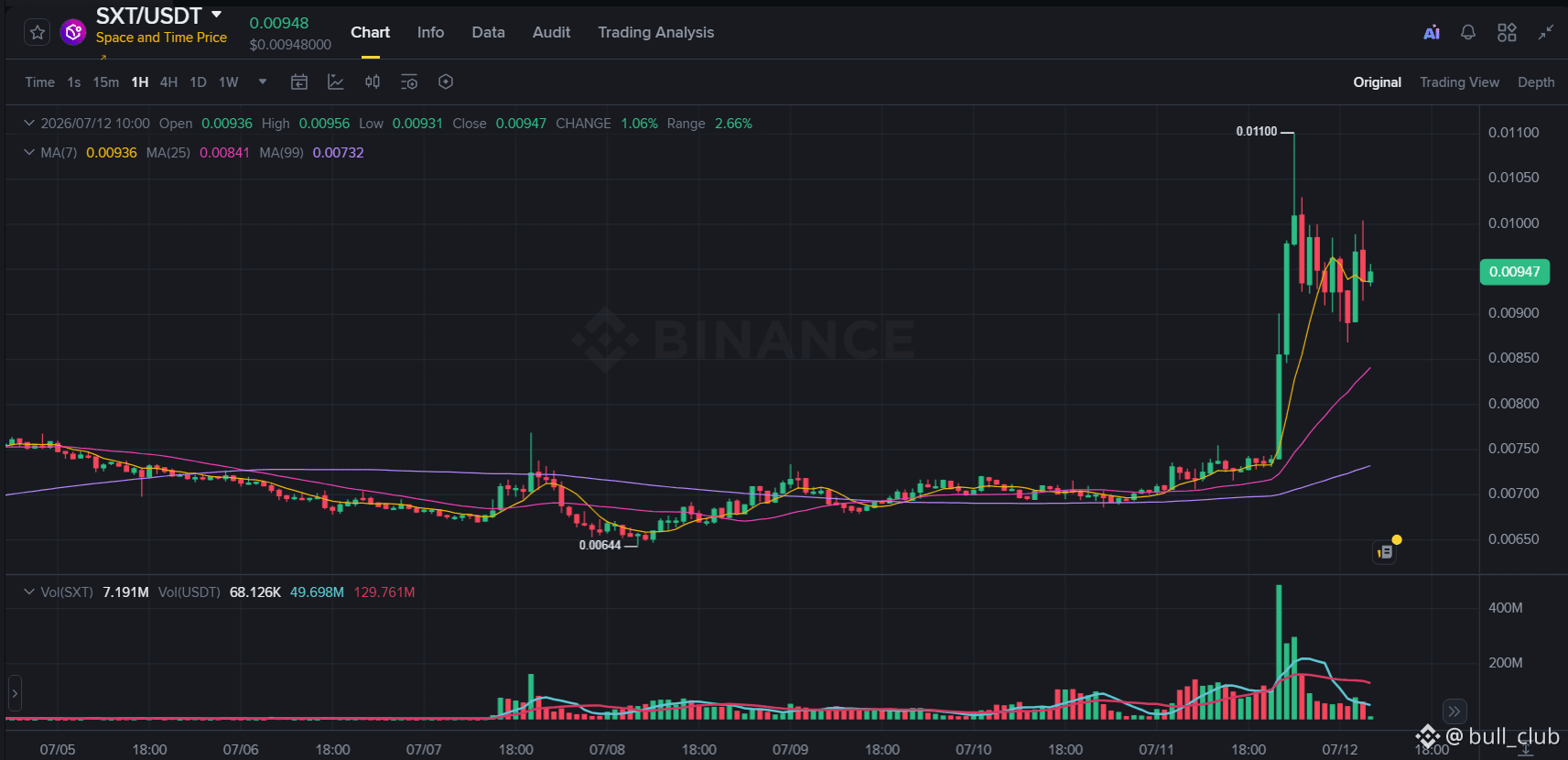
Task: Switch chart to 4H interval
Action: point(169,82)
